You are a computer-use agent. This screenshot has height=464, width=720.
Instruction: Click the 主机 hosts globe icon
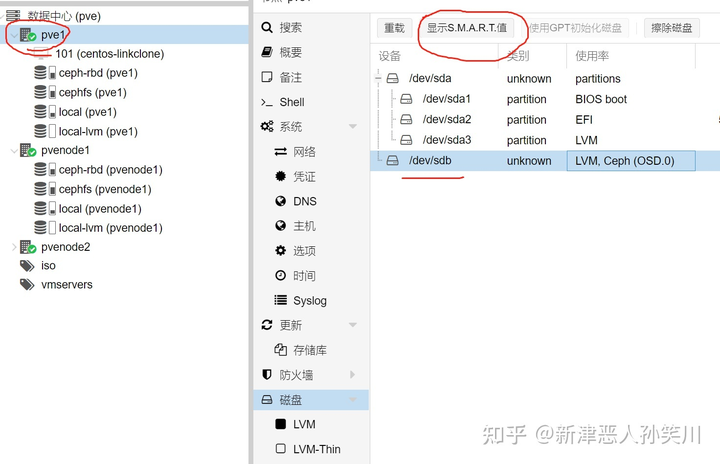pos(281,226)
